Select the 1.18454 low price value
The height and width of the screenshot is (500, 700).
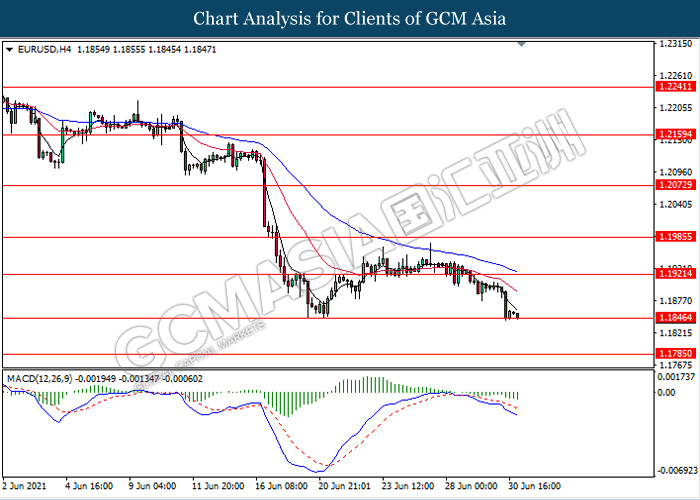164,50
